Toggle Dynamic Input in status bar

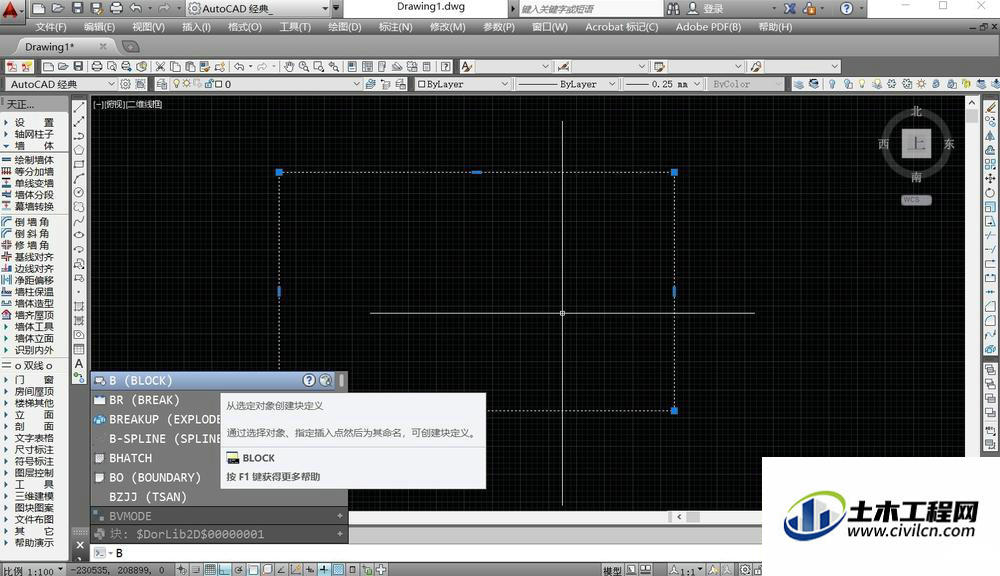pyautogui.click(x=309, y=569)
